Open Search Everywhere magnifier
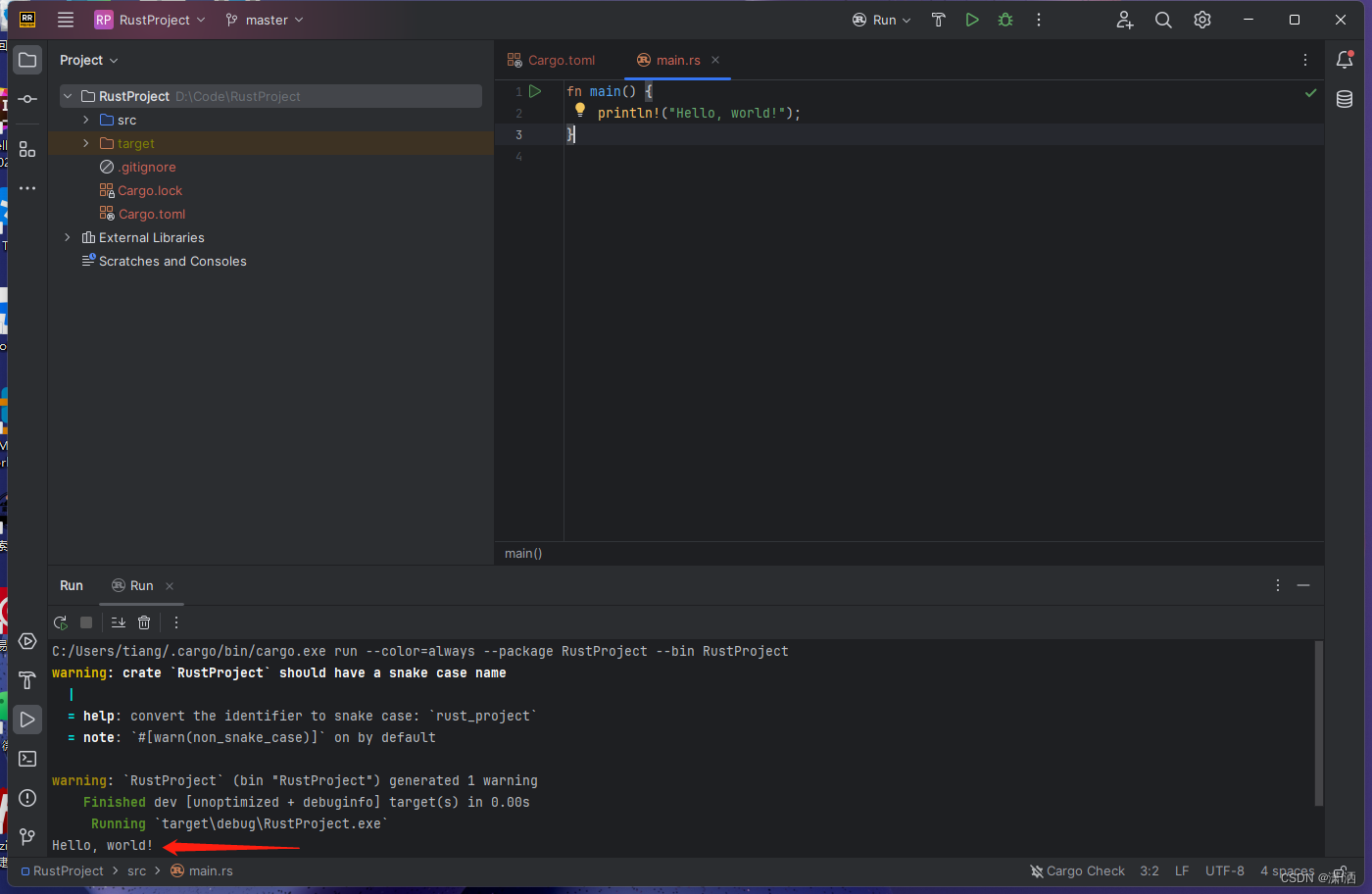 (1163, 20)
